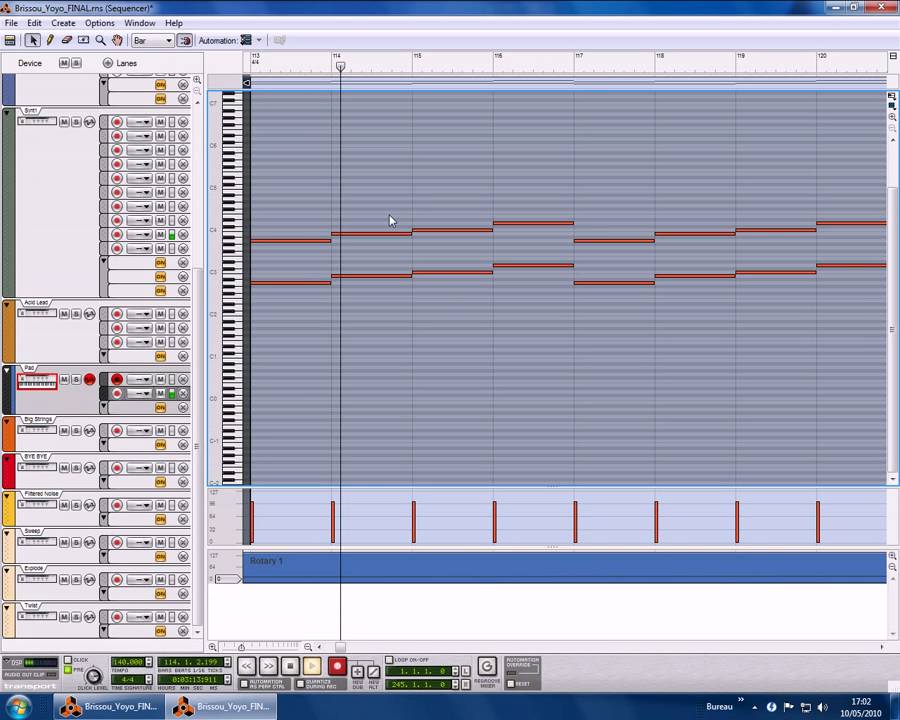Click Big Strings automation waveform icon
The width and height of the screenshot is (900, 720).
tap(90, 431)
